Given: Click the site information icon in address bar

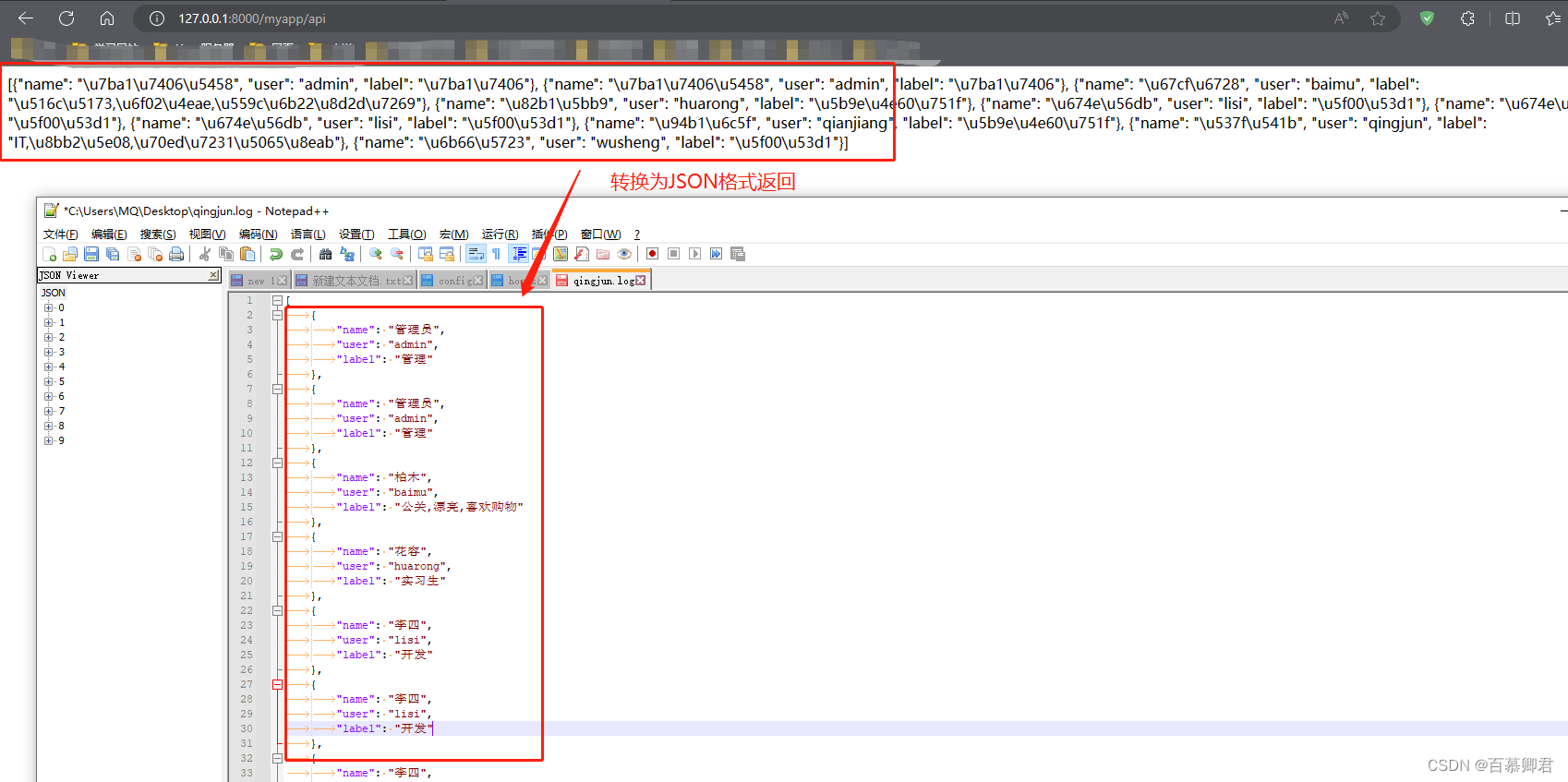Looking at the screenshot, I should click(x=157, y=18).
